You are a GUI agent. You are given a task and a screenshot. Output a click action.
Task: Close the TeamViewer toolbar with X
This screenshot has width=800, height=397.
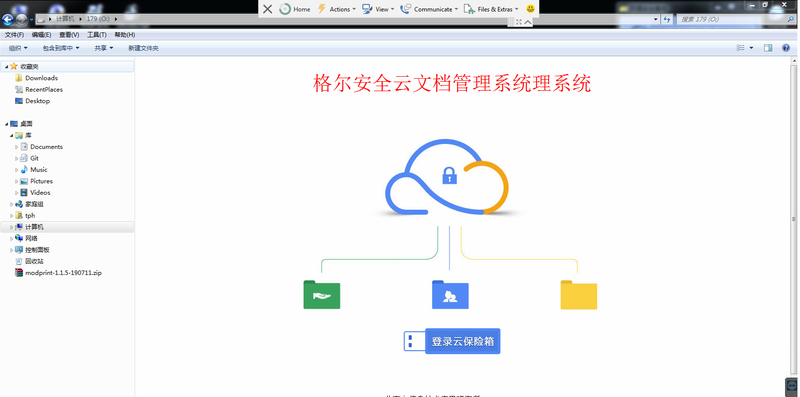click(x=267, y=9)
